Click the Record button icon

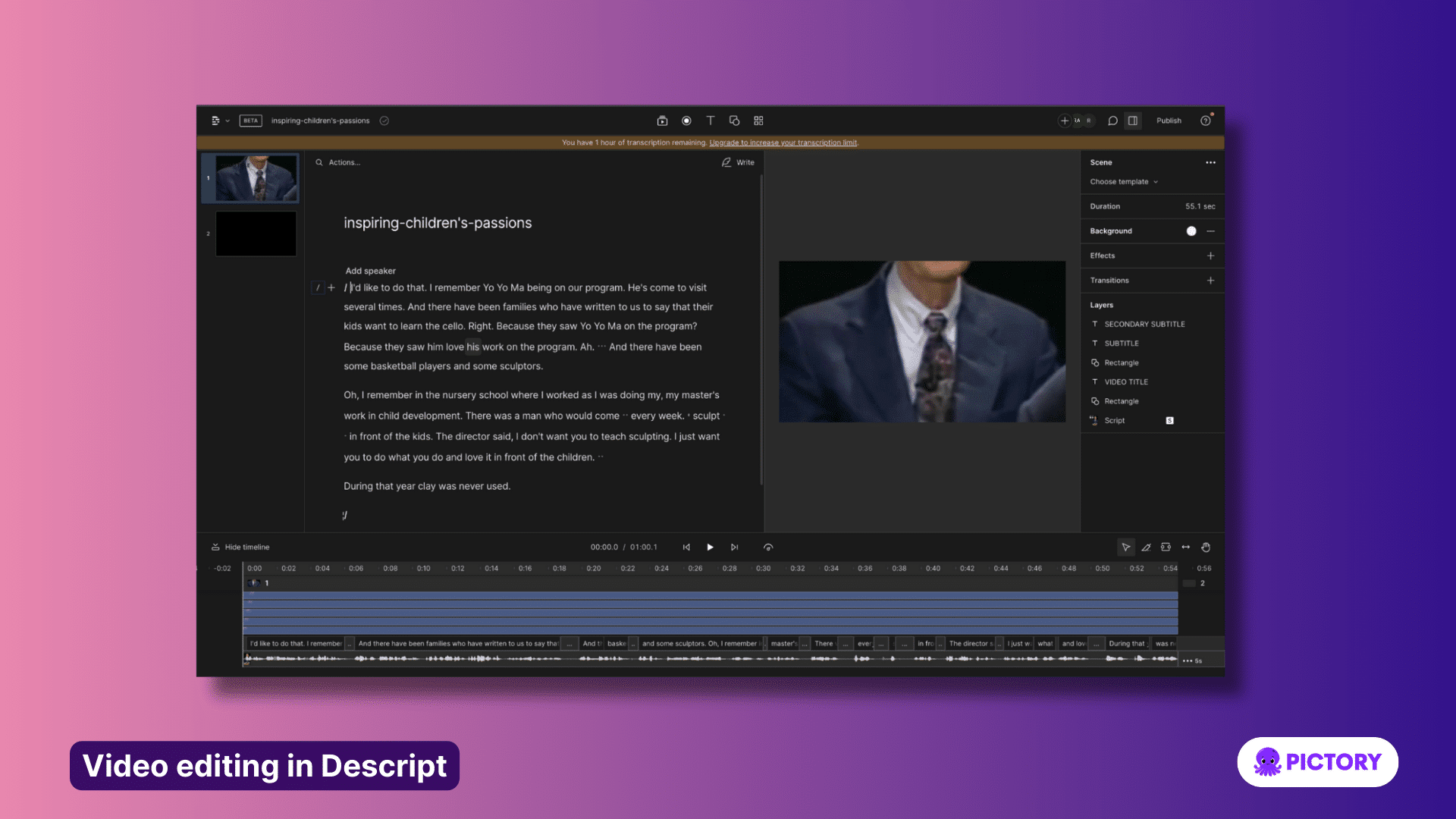686,121
